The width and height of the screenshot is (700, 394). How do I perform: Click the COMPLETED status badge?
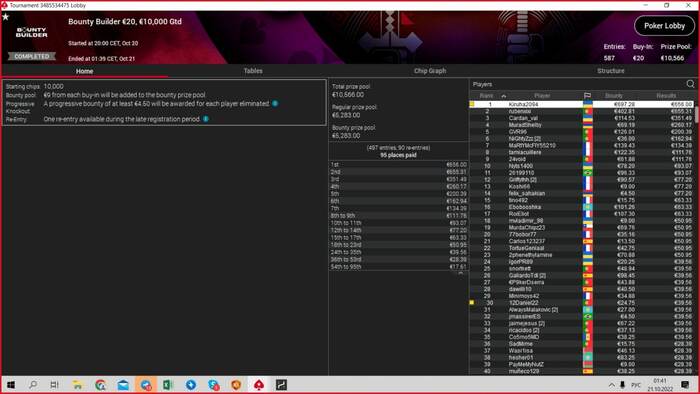pos(31,56)
